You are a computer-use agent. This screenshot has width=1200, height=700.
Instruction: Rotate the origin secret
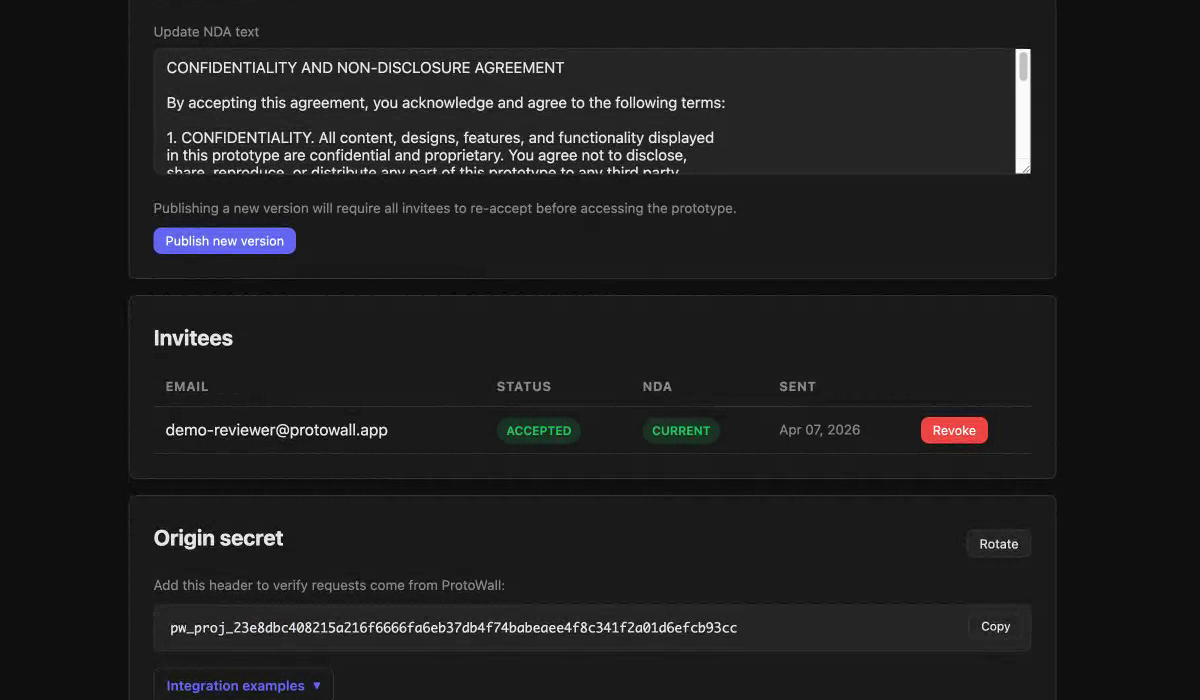tap(998, 543)
